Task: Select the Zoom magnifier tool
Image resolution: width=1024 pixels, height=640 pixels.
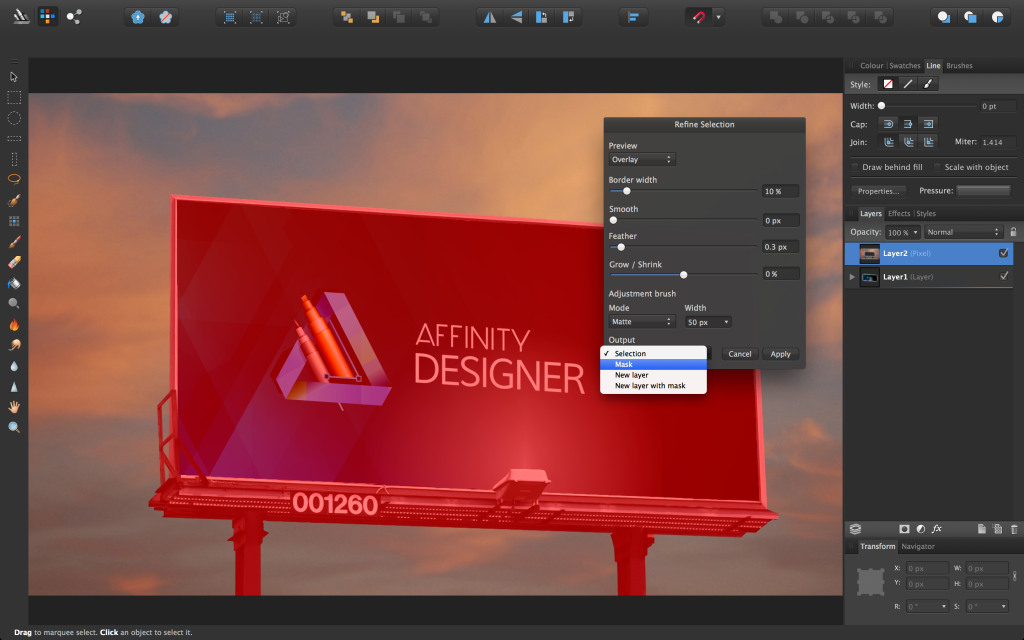Action: coord(14,427)
